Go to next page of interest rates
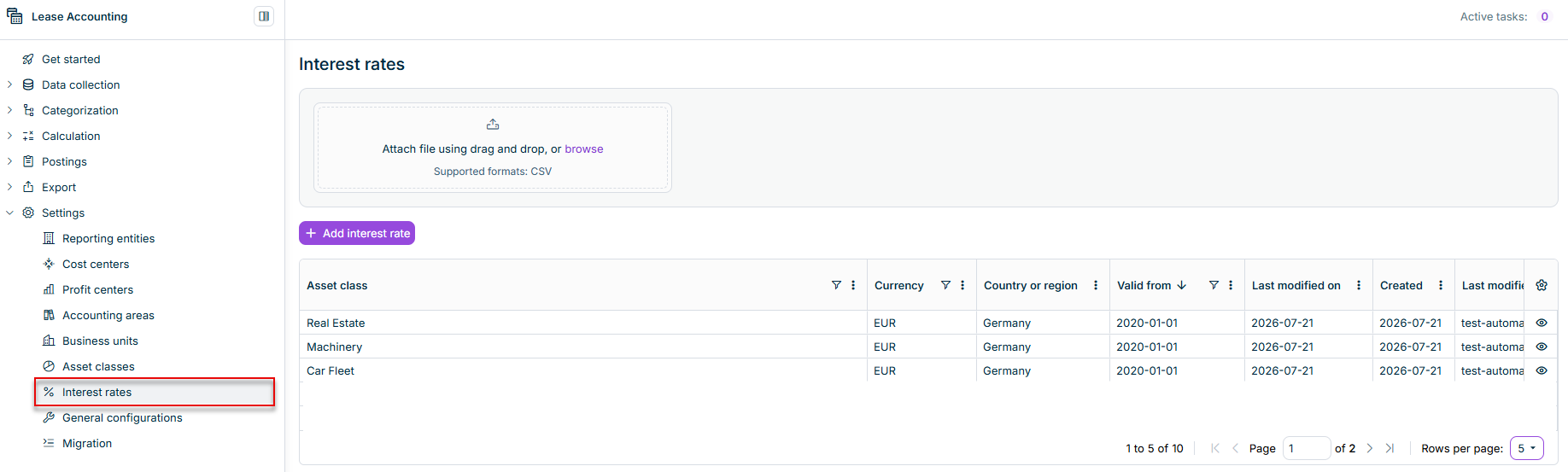This screenshot has height=472, width=1568. coord(1370,448)
